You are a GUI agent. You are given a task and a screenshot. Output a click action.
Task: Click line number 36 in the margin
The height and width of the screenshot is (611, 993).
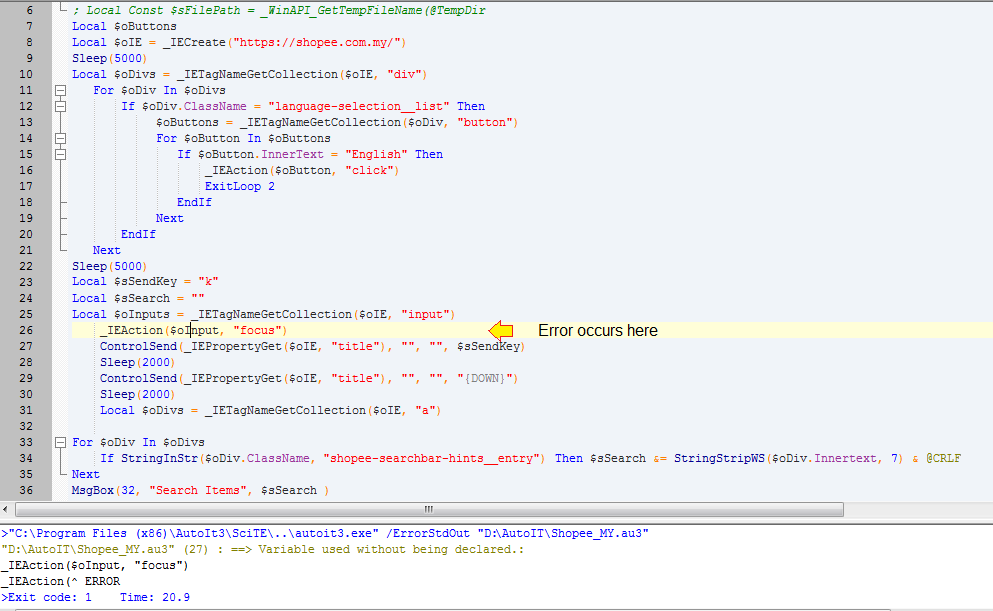[25, 491]
